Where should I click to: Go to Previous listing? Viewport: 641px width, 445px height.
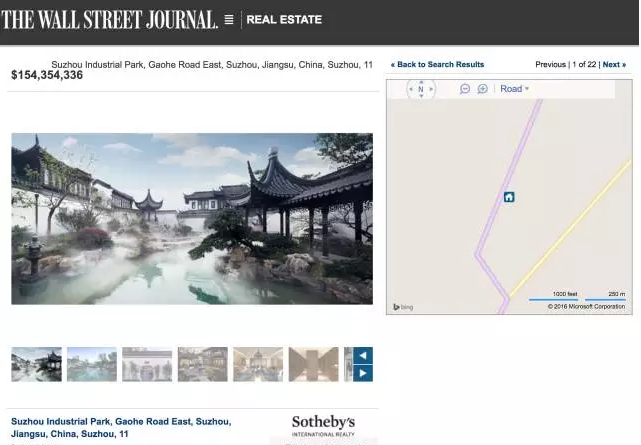click(x=550, y=65)
